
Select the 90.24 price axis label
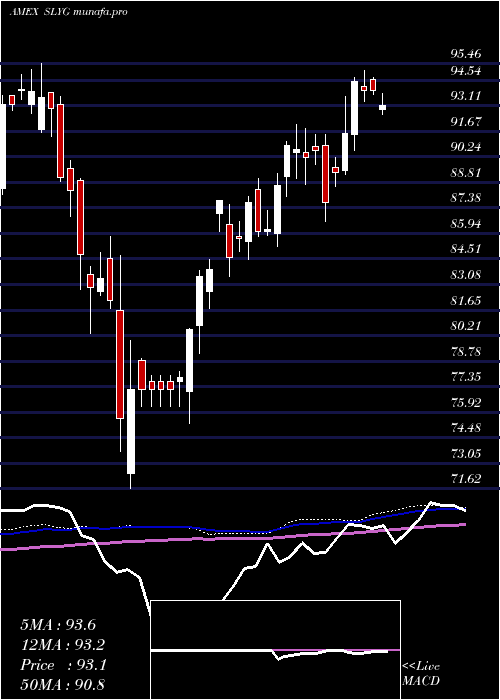point(466,147)
